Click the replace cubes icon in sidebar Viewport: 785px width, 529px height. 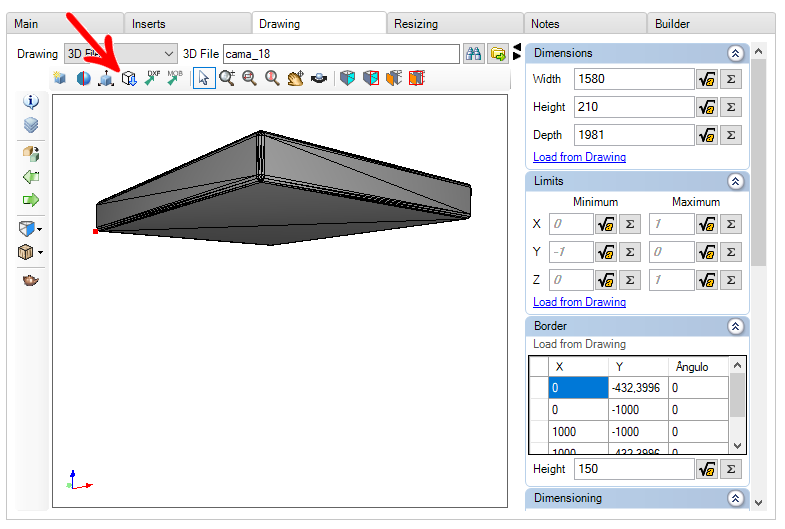coord(31,154)
